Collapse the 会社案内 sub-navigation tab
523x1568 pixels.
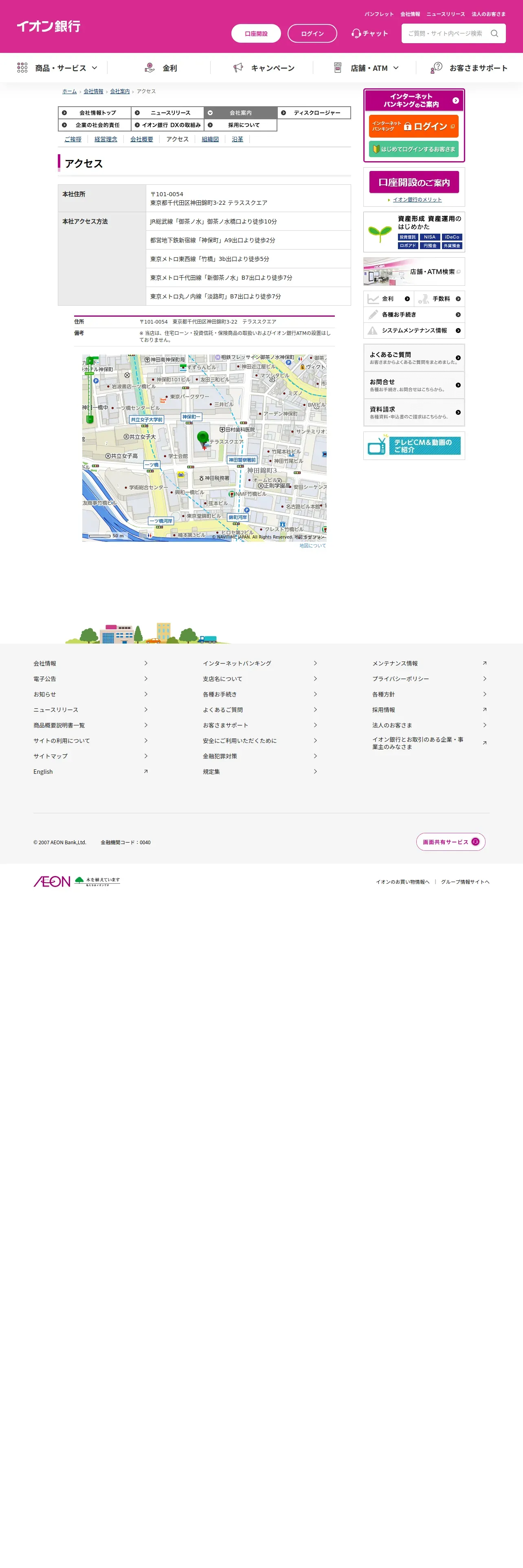coord(240,113)
